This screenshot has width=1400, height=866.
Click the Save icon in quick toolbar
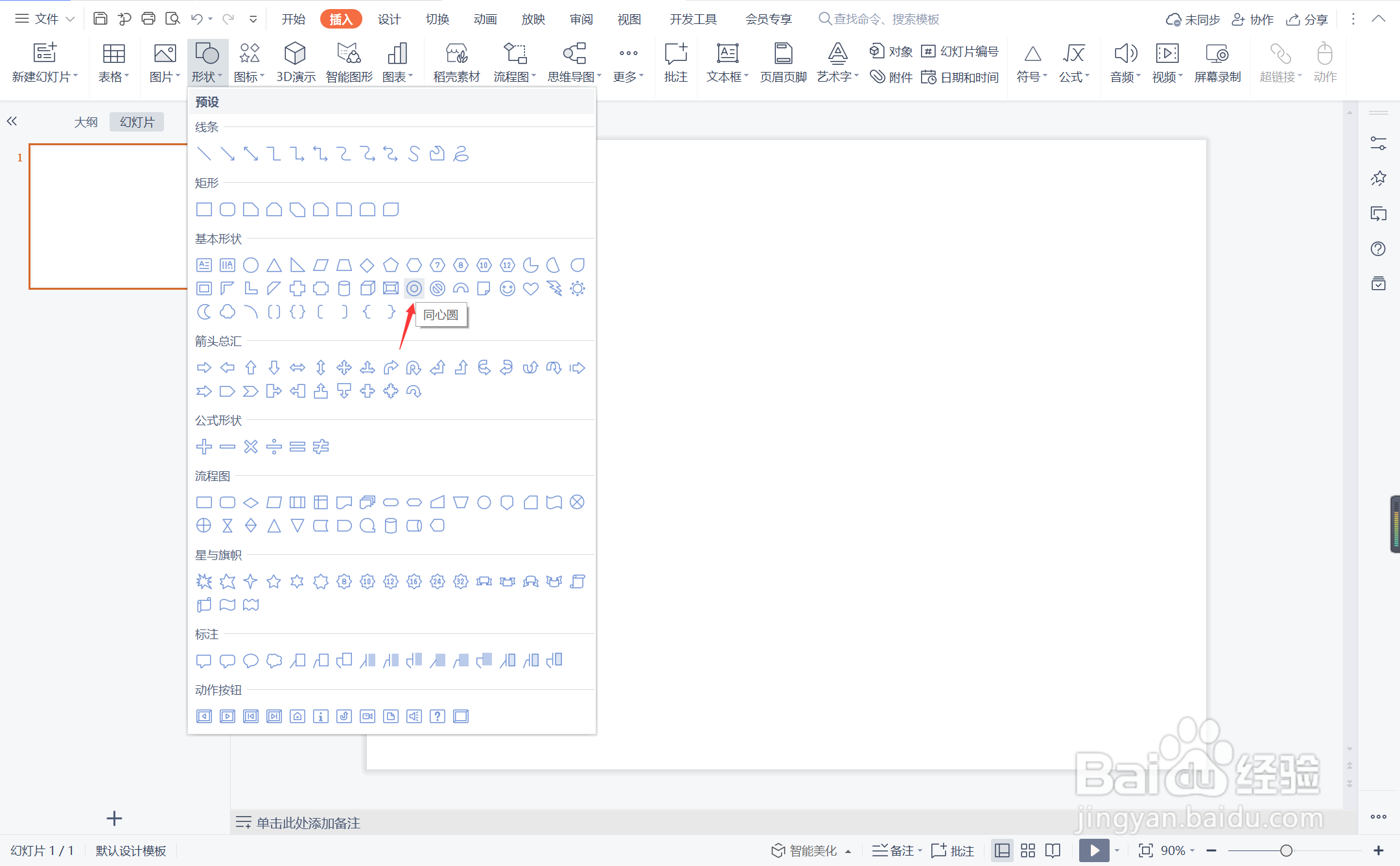click(x=100, y=19)
